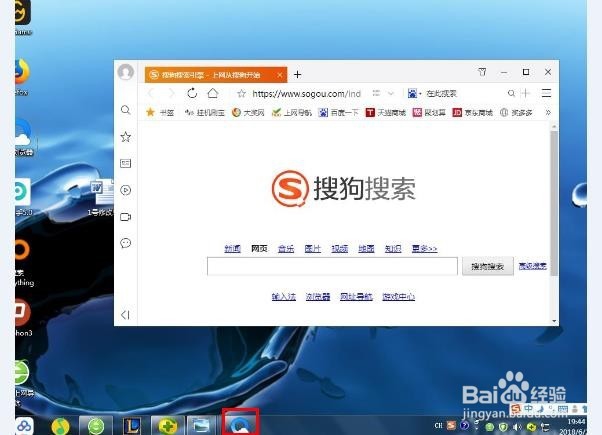Screen dimensions: 602x435
Task: Go back to previous page
Action: coord(151,93)
